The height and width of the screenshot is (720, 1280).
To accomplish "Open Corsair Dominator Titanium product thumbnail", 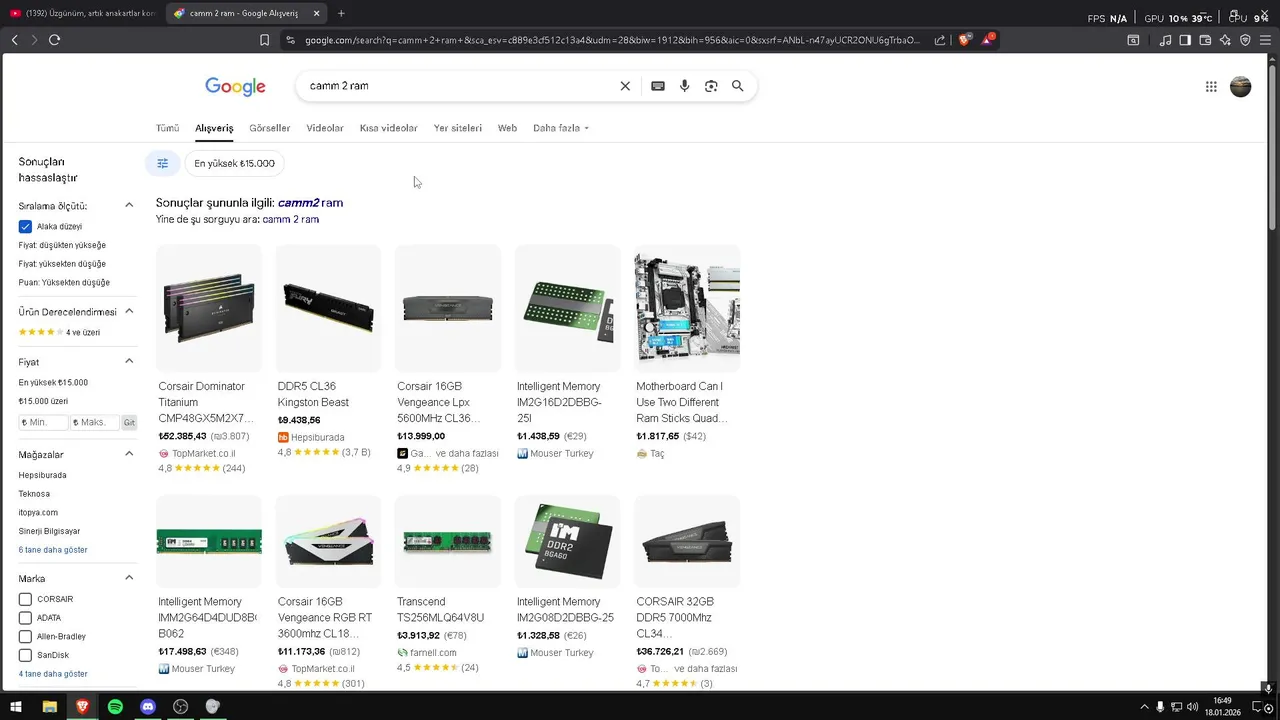I will pos(208,308).
